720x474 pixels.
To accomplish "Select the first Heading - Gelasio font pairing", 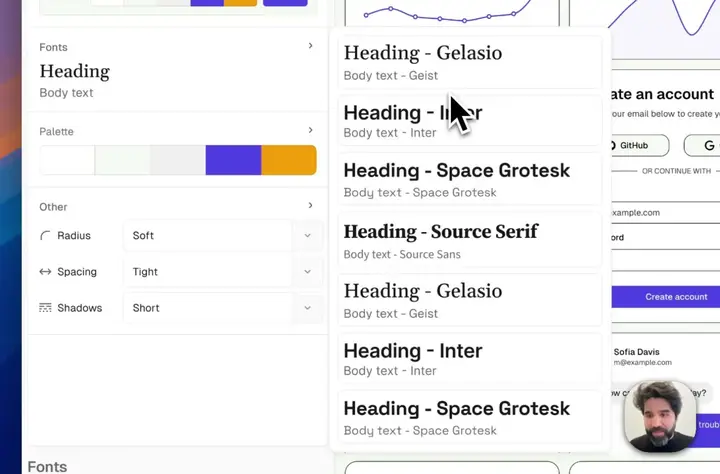I will pos(470,62).
